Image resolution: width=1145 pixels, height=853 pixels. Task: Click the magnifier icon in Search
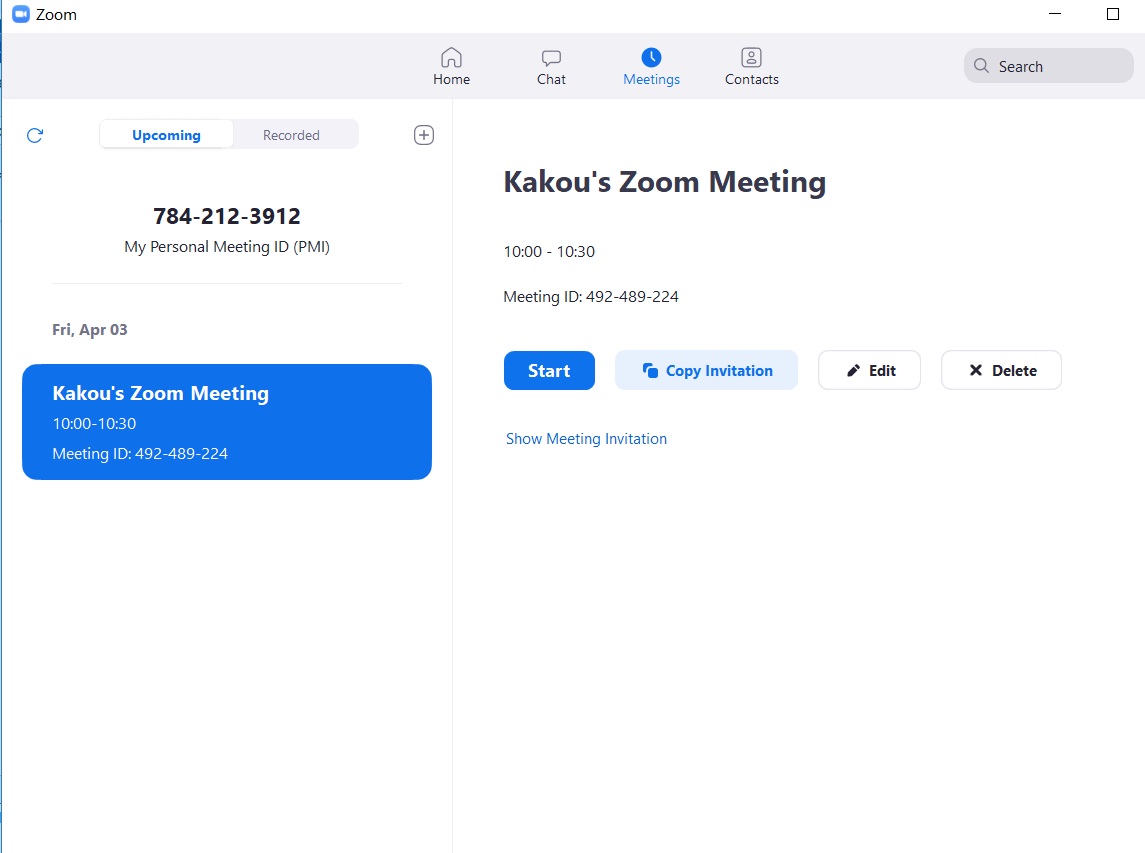(981, 66)
